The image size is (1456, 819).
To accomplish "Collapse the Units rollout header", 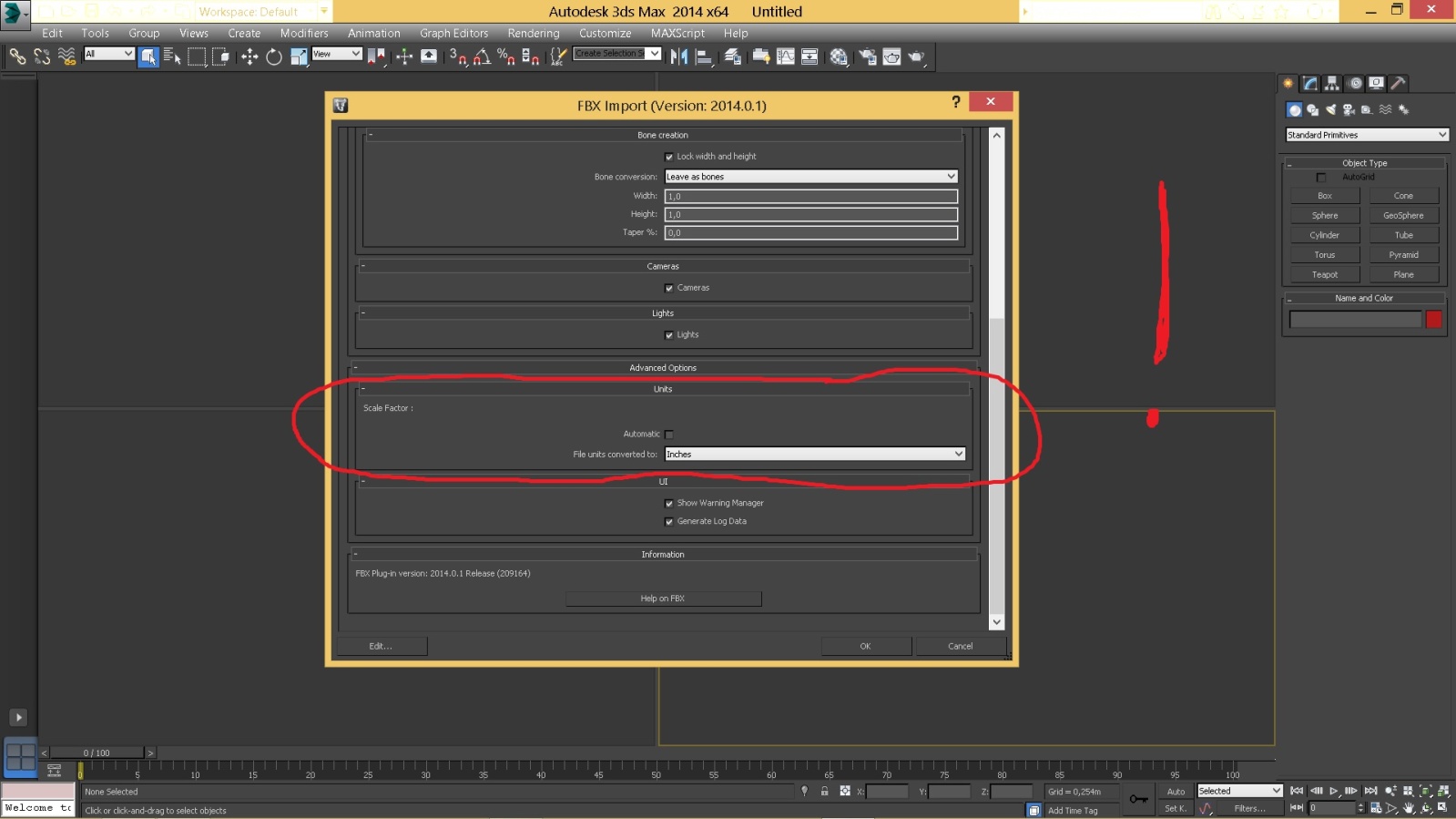I will click(663, 389).
